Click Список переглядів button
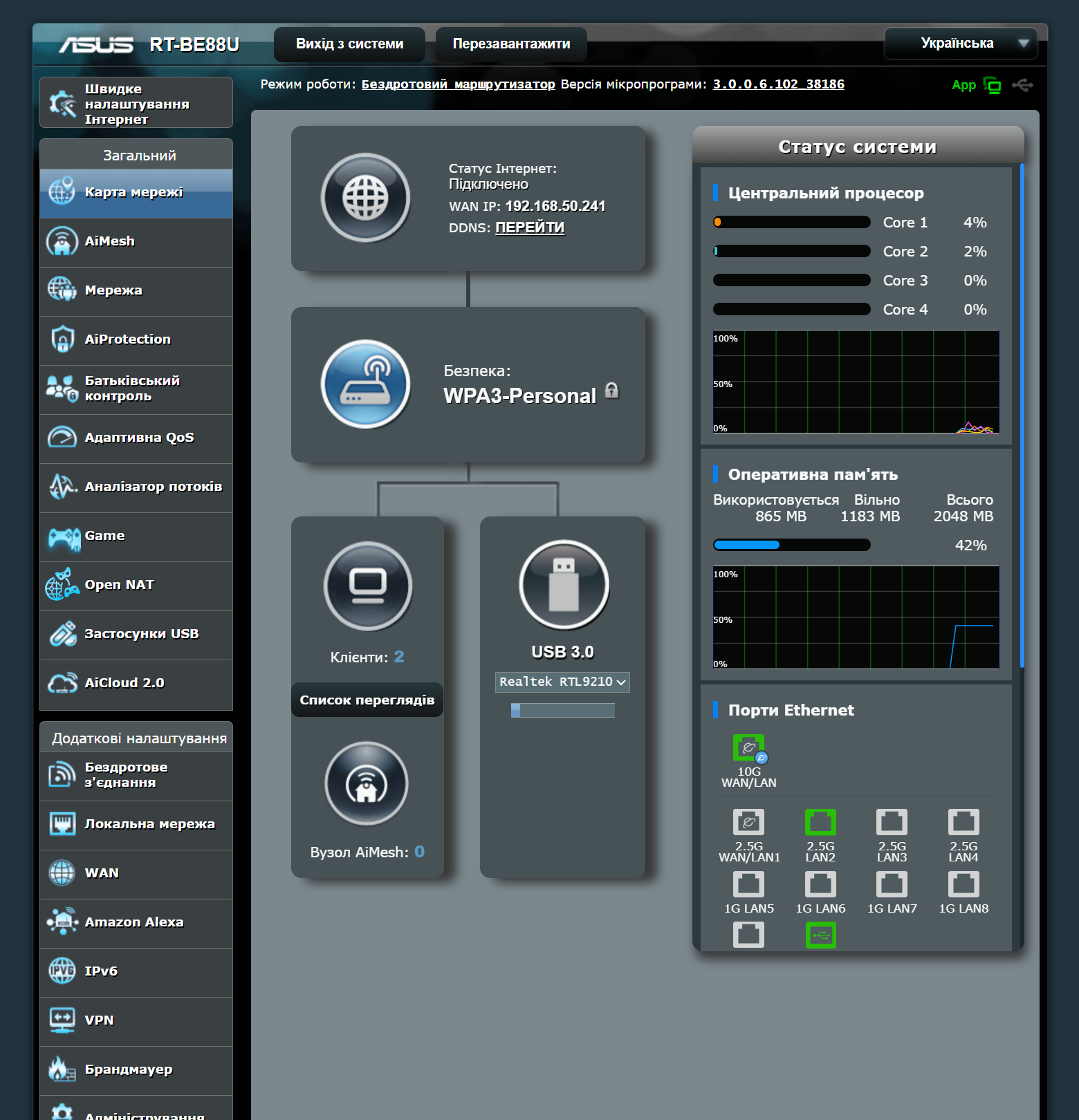Screen dimensions: 1079x1120 367,700
